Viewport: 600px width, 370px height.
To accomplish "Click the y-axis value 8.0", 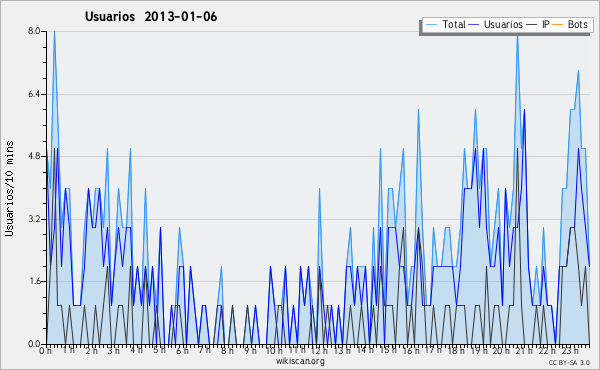I will pos(34,31).
